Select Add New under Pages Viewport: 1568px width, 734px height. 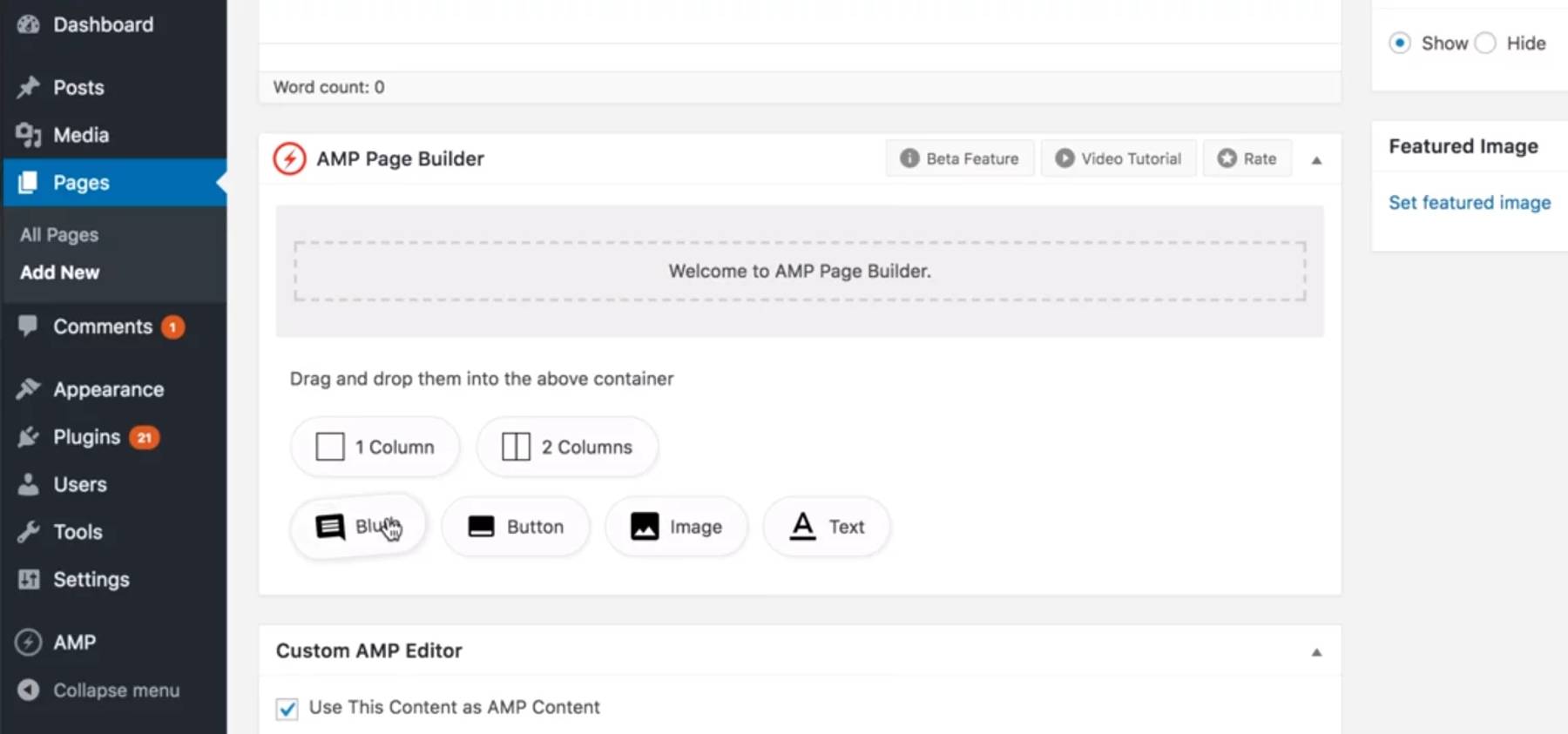click(60, 273)
